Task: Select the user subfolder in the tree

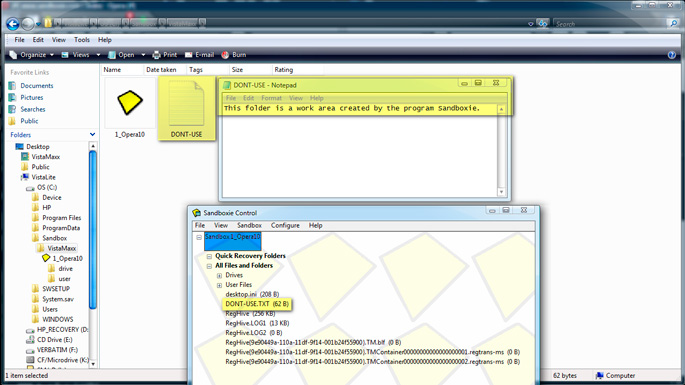Action: tap(64, 279)
